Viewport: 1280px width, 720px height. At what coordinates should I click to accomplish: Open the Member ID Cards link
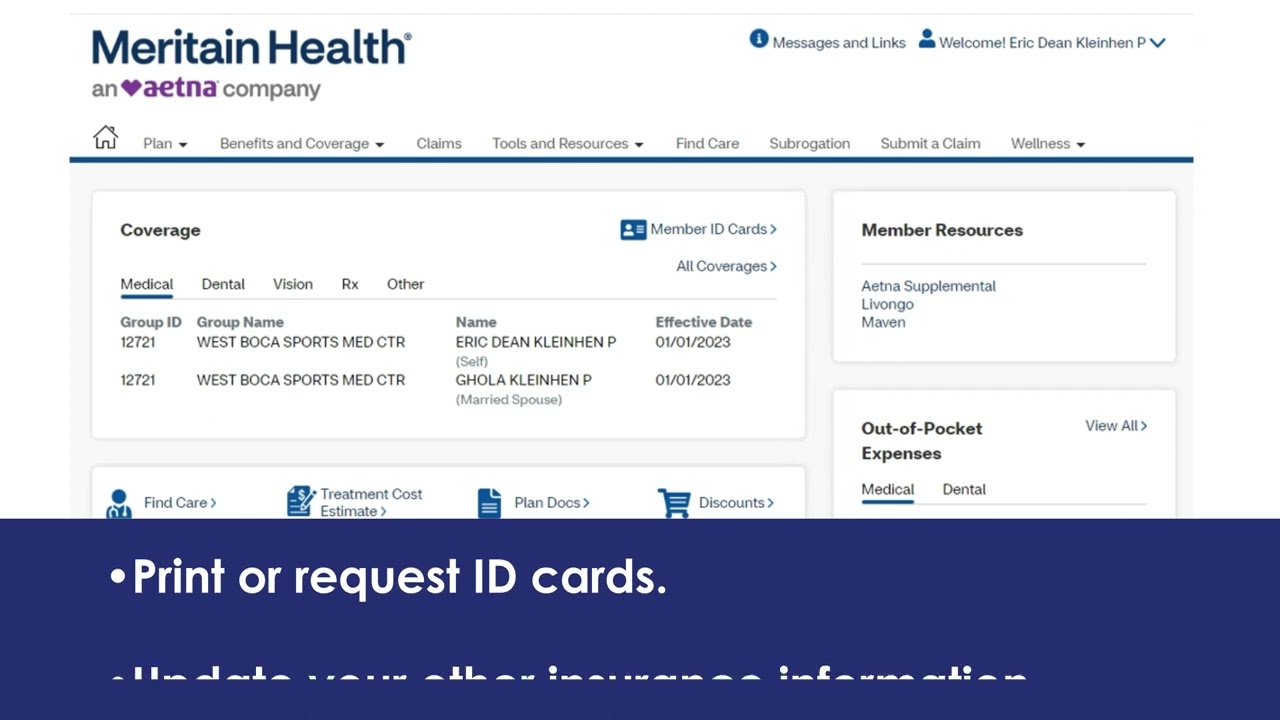(713, 230)
